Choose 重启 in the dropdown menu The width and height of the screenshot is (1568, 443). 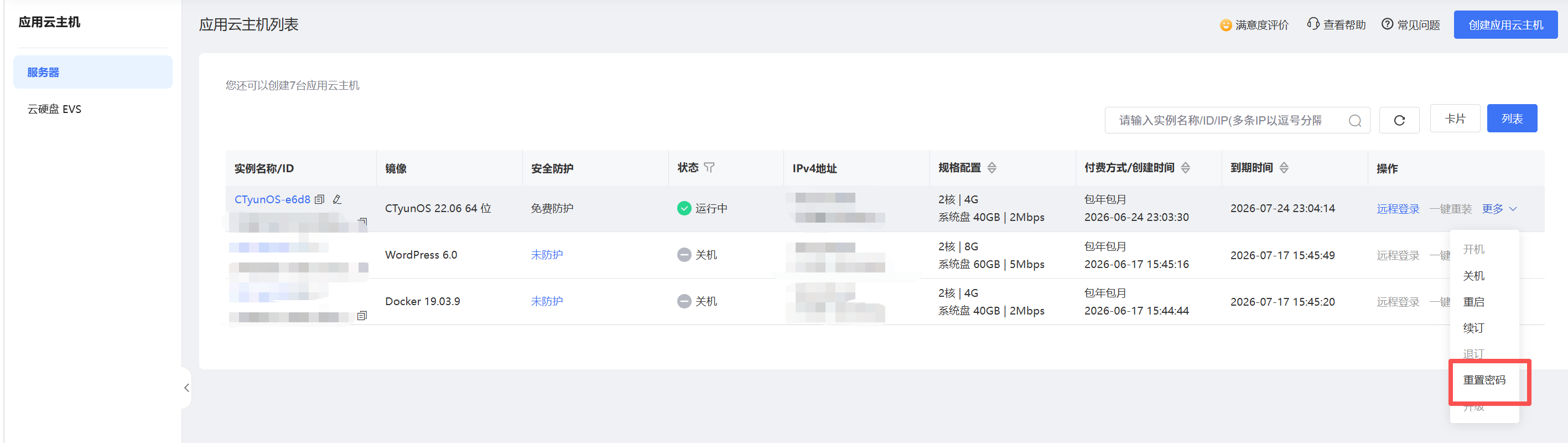pos(1473,302)
